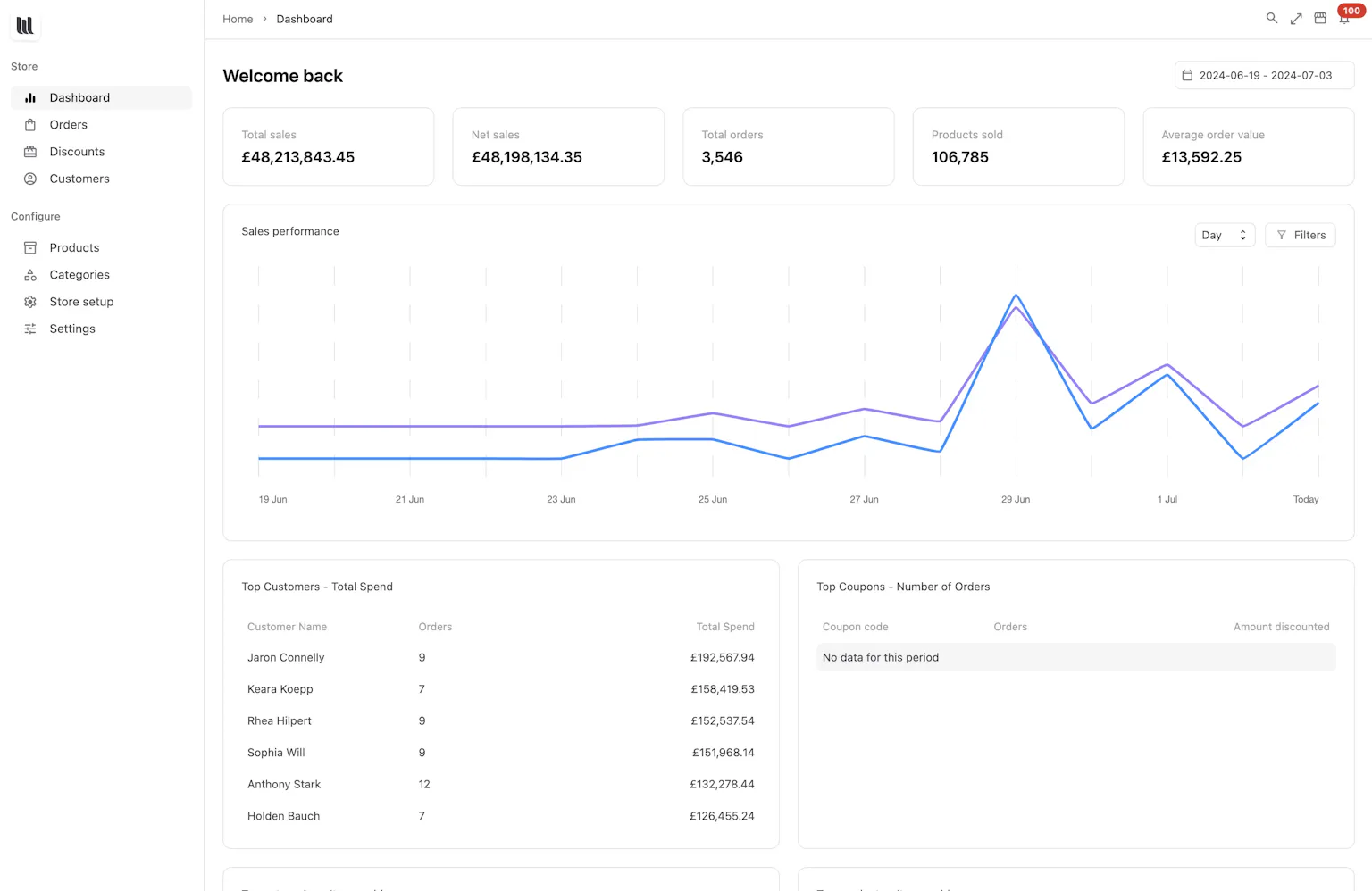Click the Total sales card
Screen dimensions: 1372x891
pyautogui.click(x=328, y=146)
